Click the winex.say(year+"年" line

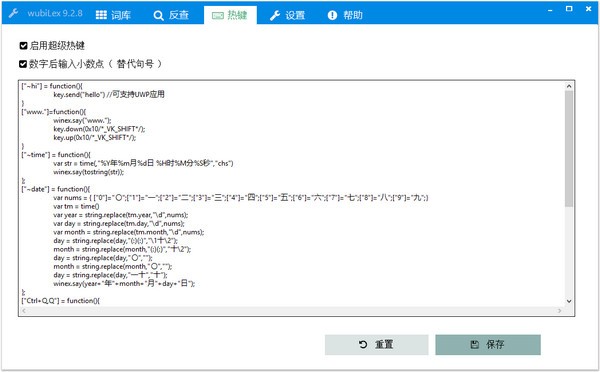[x=124, y=284]
